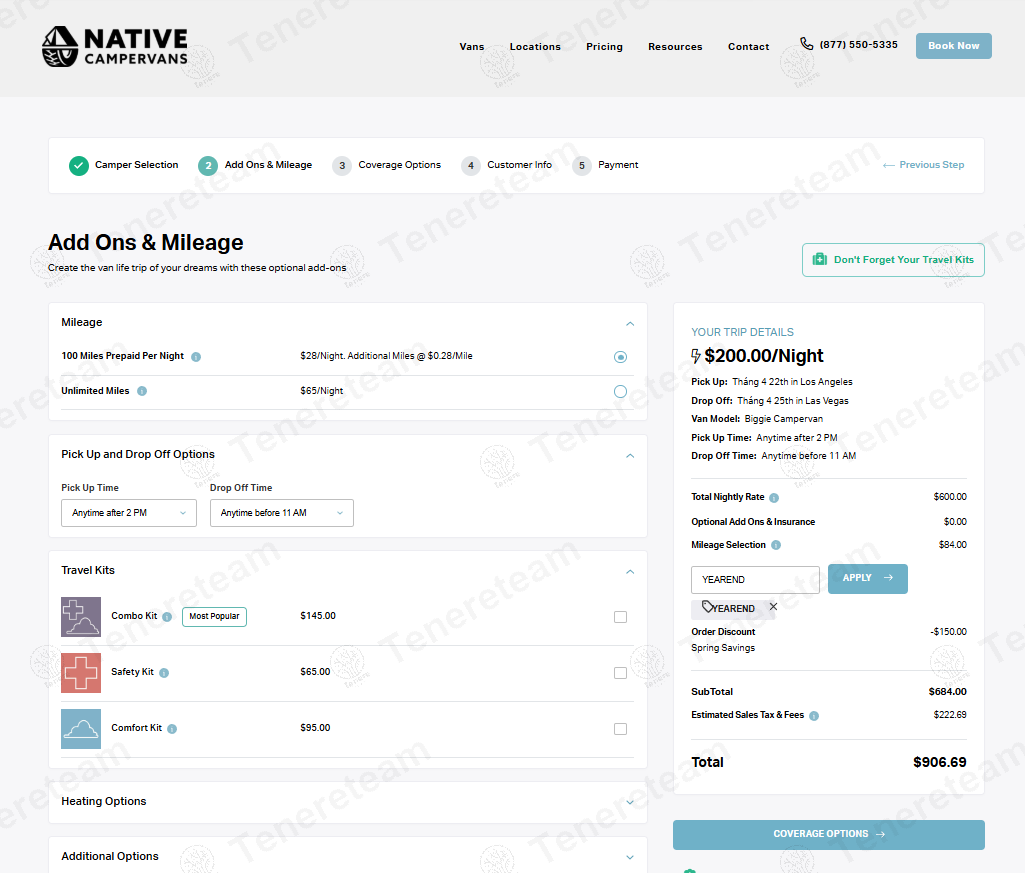
Task: Click info icon beside Estimated Sales Tax & Fees
Action: tap(814, 716)
